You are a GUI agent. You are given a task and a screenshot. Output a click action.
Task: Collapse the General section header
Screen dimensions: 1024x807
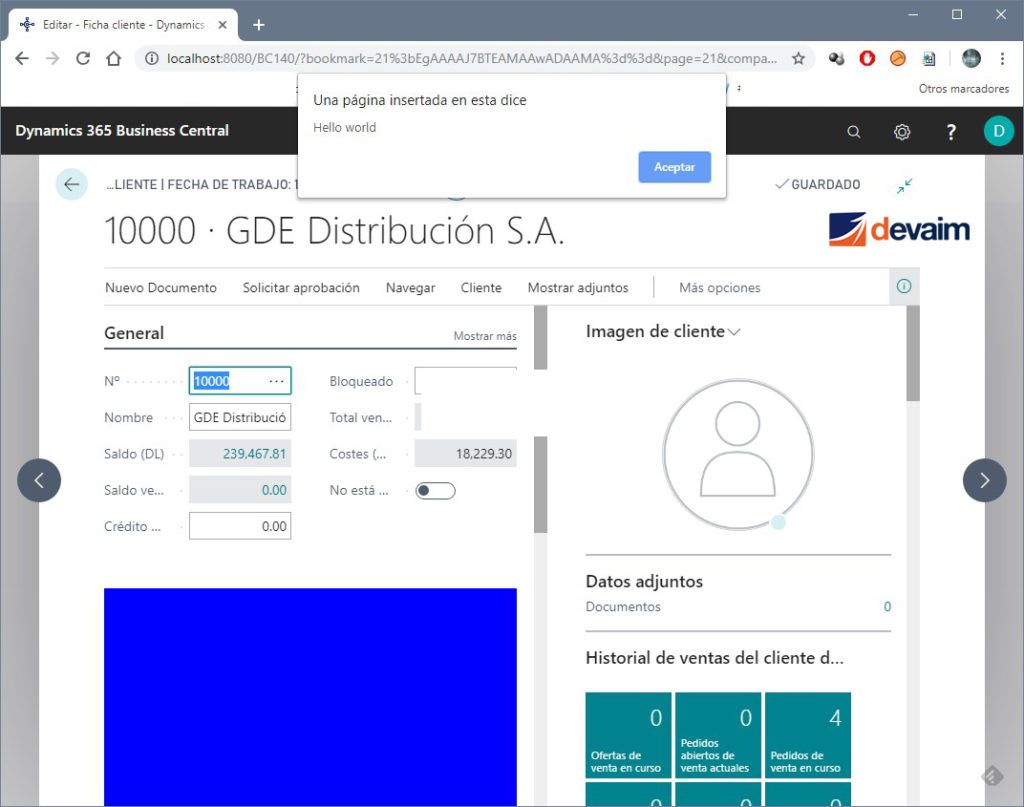click(134, 333)
